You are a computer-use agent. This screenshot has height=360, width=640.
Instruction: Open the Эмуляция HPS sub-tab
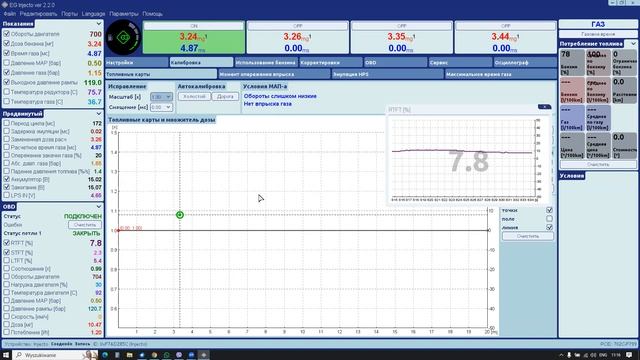[x=387, y=74]
